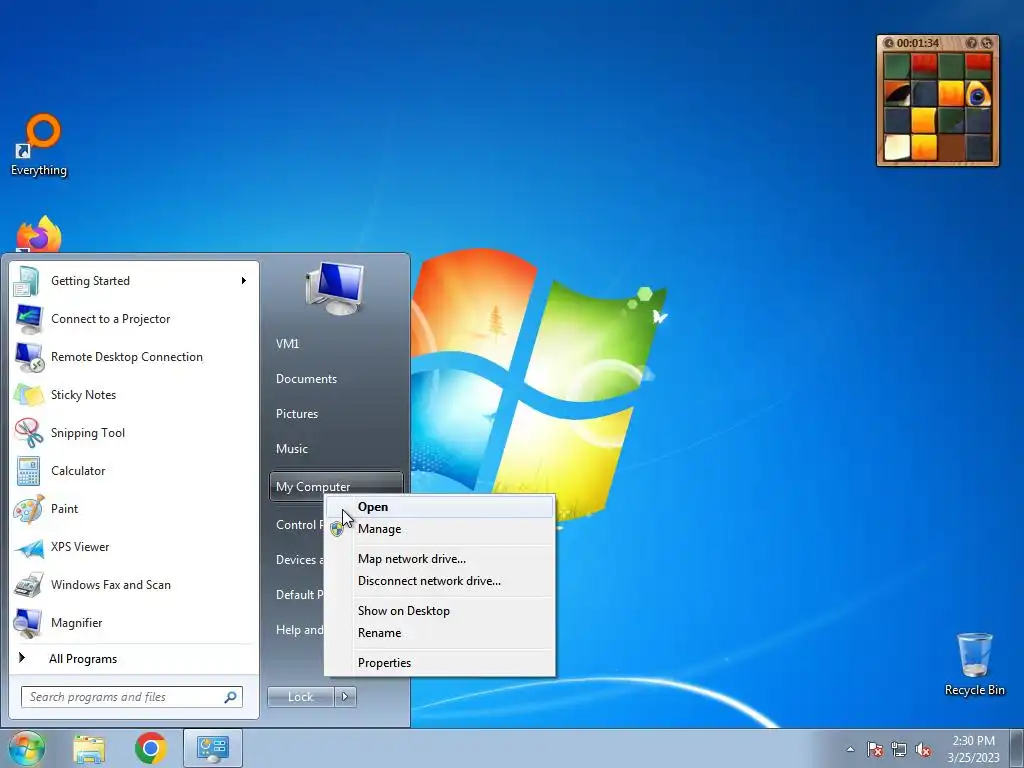Click the taskbar clock showing 2:30 PM
Viewport: 1024px width, 768px height.
click(974, 749)
